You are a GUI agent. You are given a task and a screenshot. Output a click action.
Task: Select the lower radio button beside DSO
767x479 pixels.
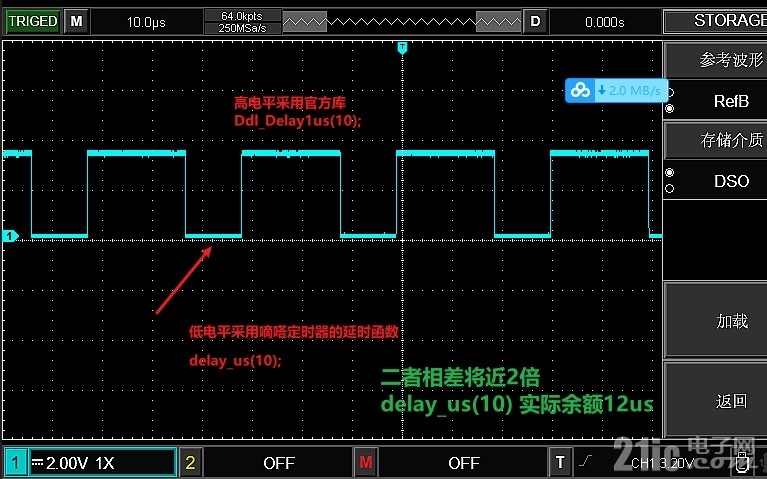(x=670, y=188)
